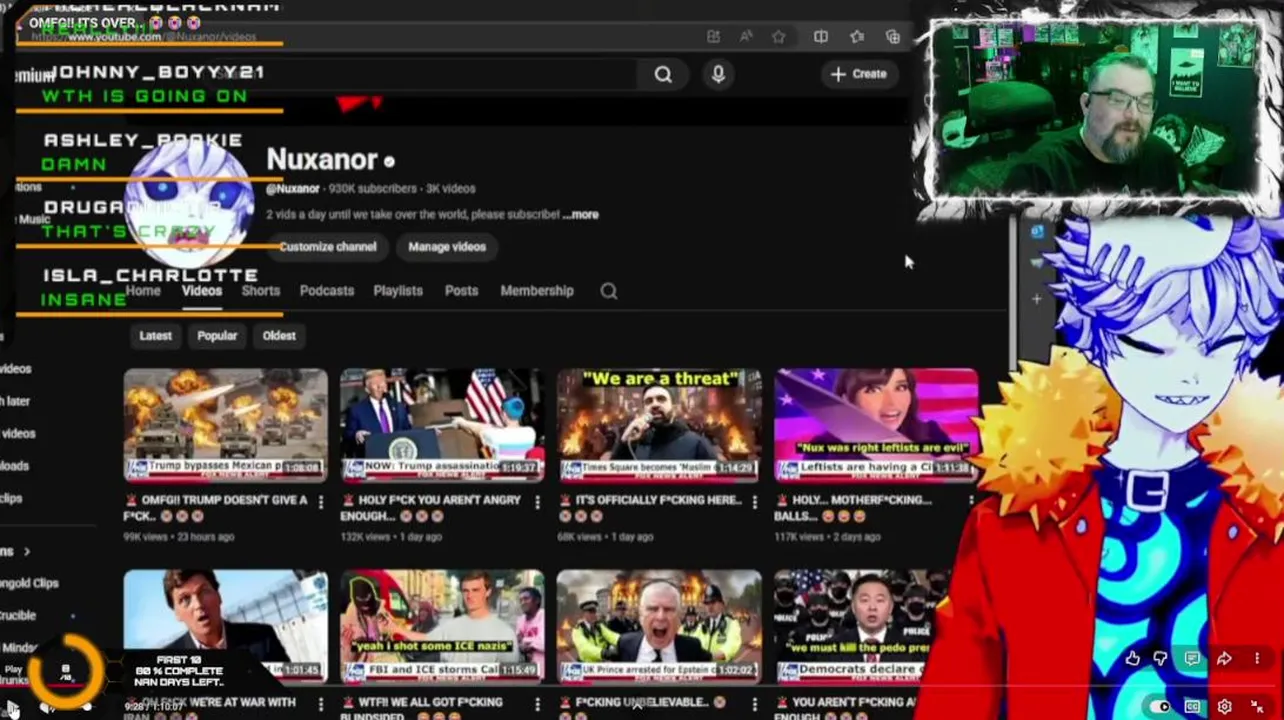Viewport: 1284px width, 720px height.
Task: Open options for HOLY F*CK YOU AREN'T ANGRY video
Action: pos(537,501)
